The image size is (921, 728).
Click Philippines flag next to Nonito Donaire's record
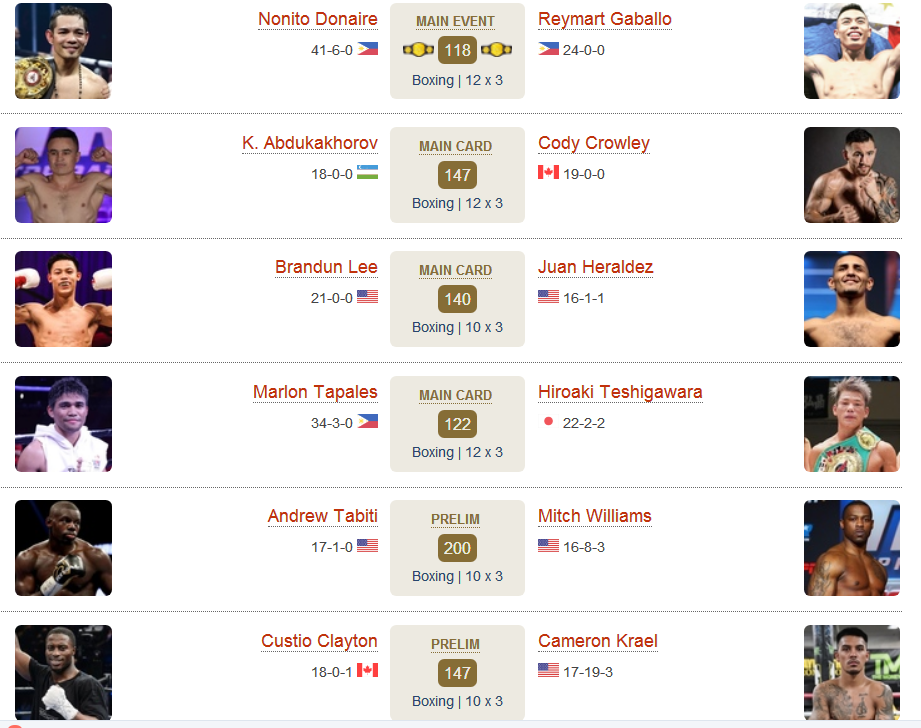tap(368, 49)
